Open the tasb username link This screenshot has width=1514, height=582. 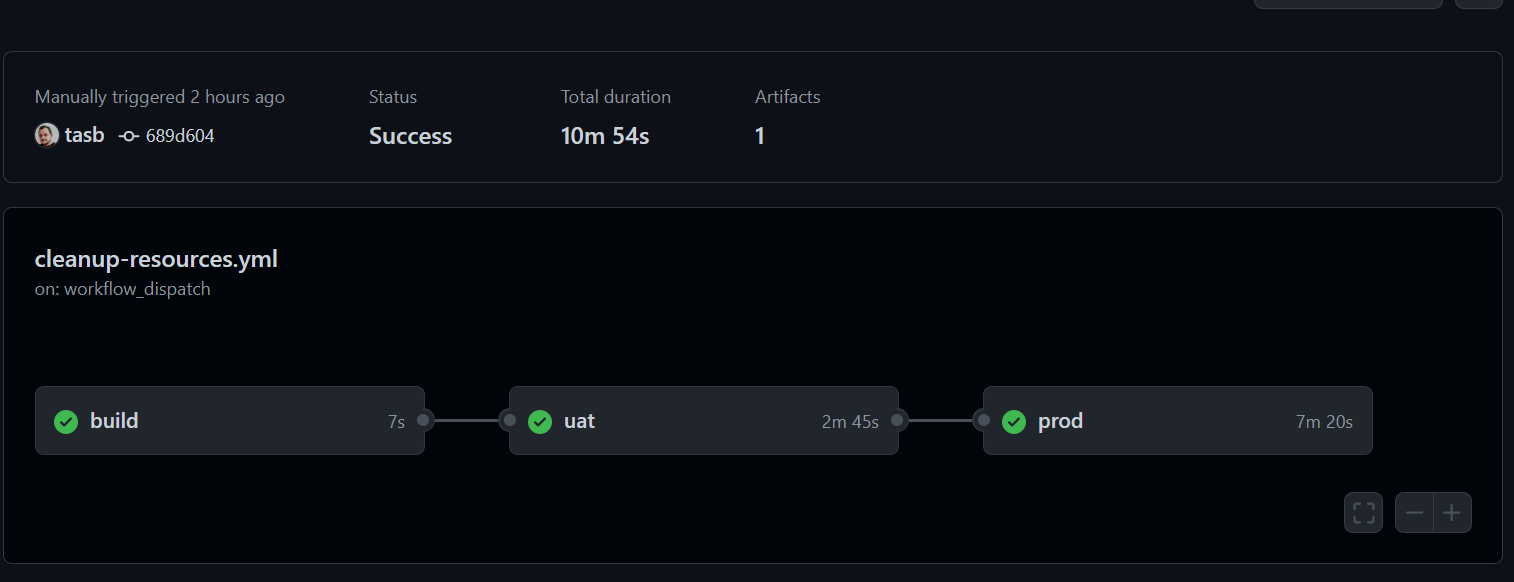[85, 134]
